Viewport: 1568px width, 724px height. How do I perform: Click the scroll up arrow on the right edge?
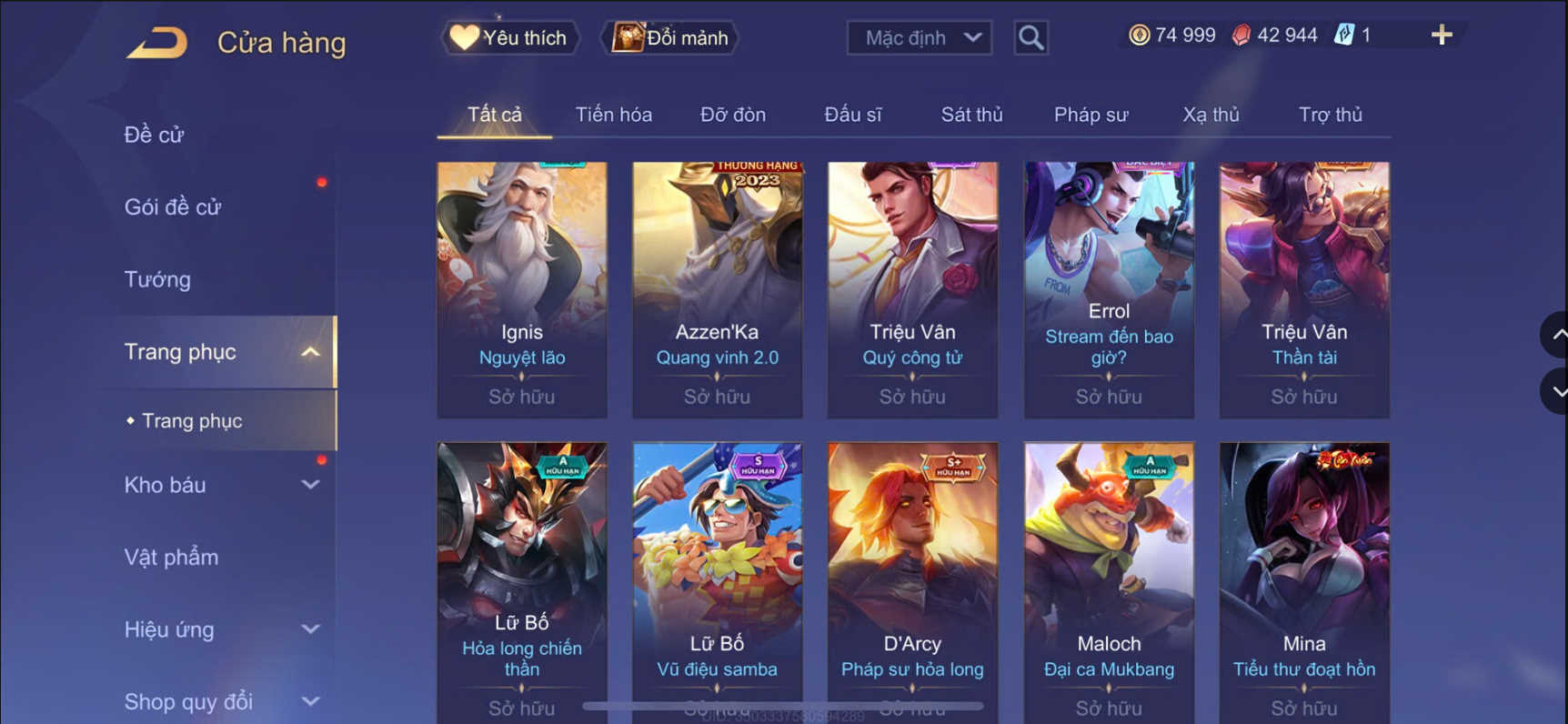click(1556, 335)
